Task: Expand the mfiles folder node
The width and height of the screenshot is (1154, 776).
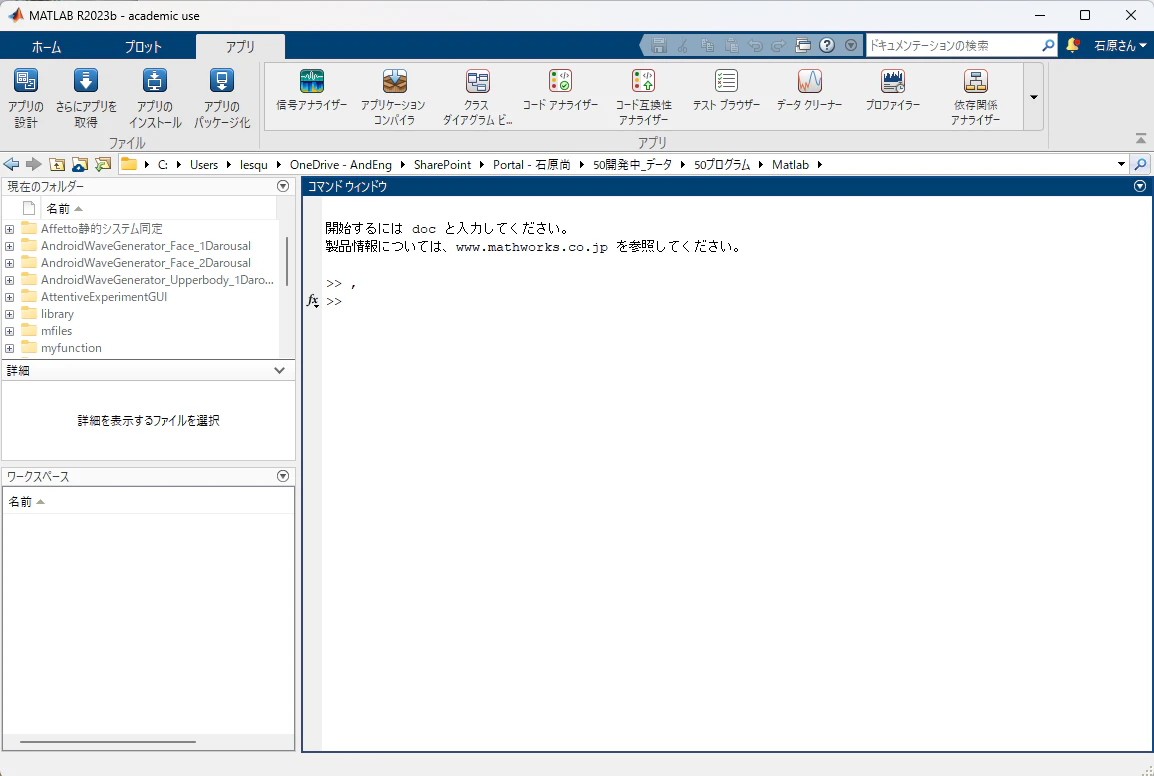Action: point(10,331)
